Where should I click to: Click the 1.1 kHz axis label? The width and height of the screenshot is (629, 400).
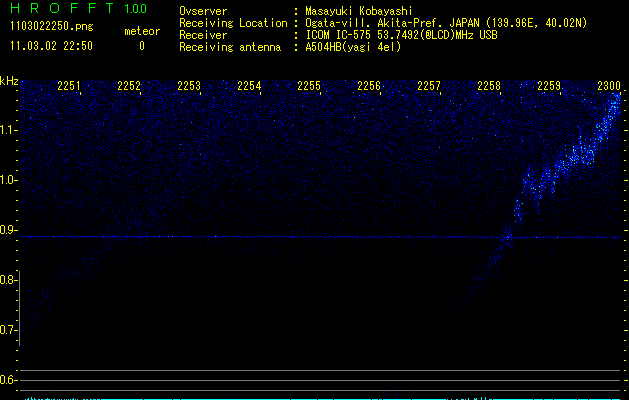pyautogui.click(x=8, y=130)
